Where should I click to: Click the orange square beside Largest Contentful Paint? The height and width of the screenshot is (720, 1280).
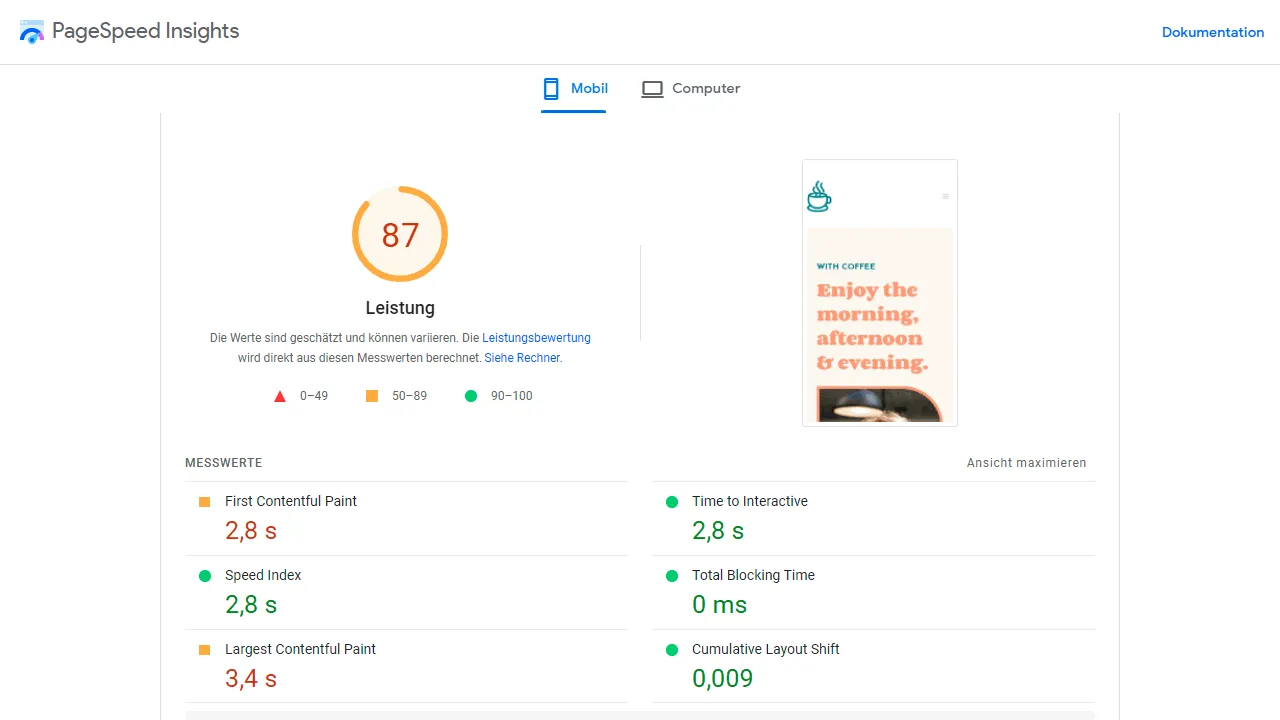tap(205, 650)
